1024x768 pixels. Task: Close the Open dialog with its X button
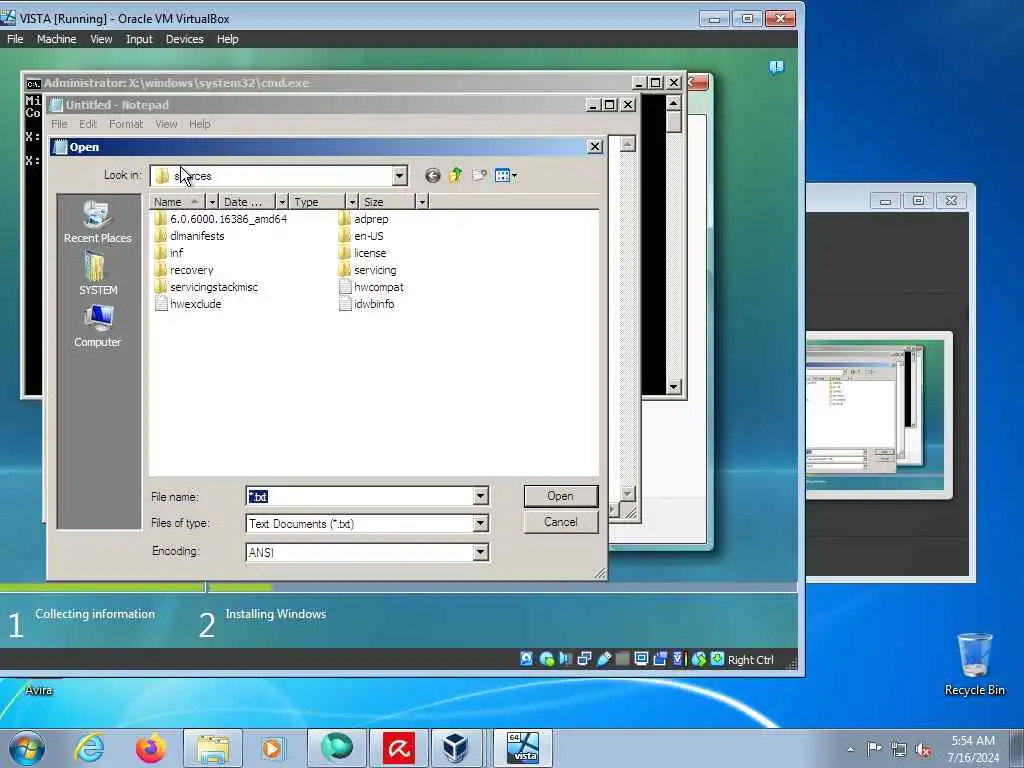(x=594, y=146)
